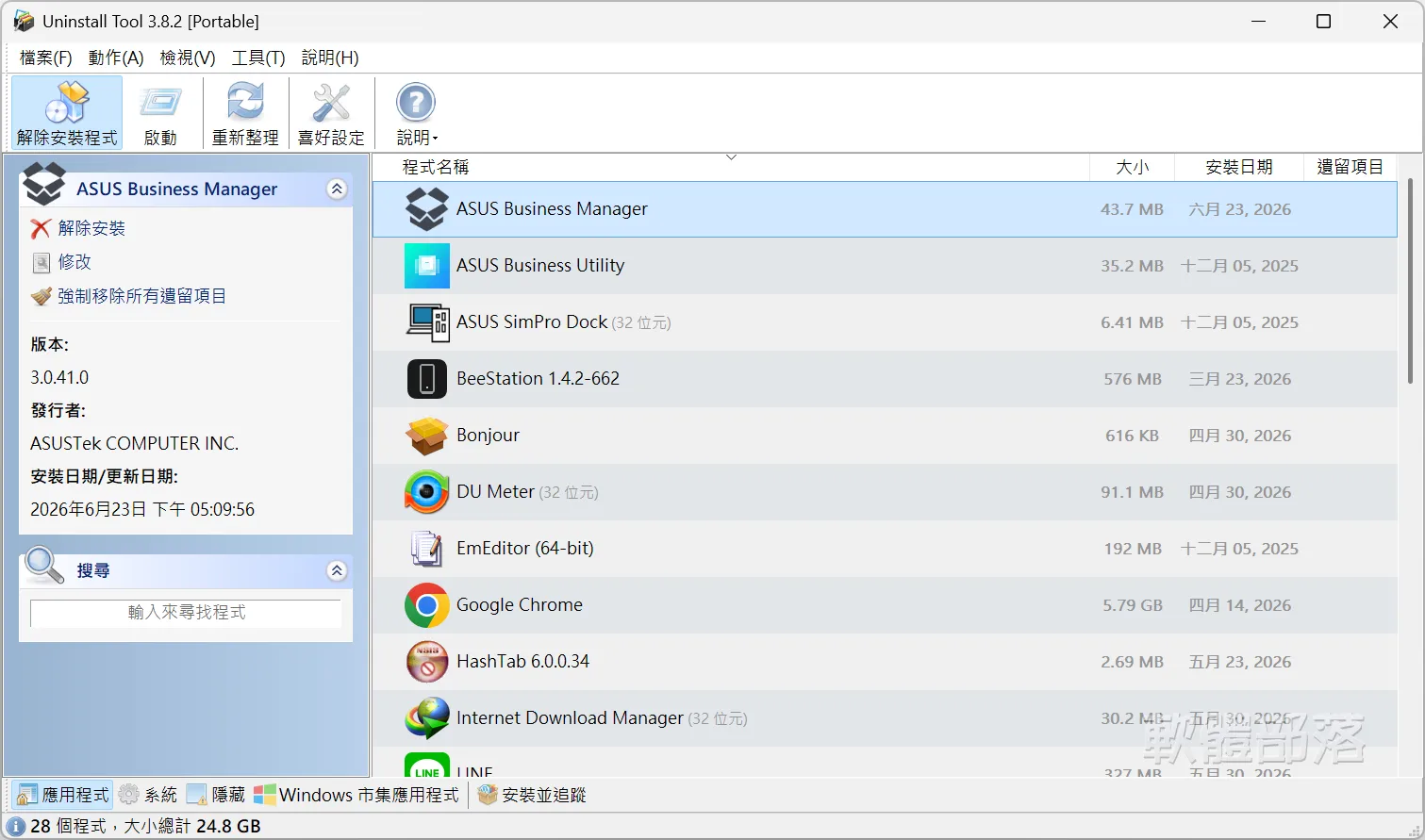This screenshot has height=840, width=1425.
Task: Click Chrome size 5.79 GB
Action: (x=1133, y=605)
